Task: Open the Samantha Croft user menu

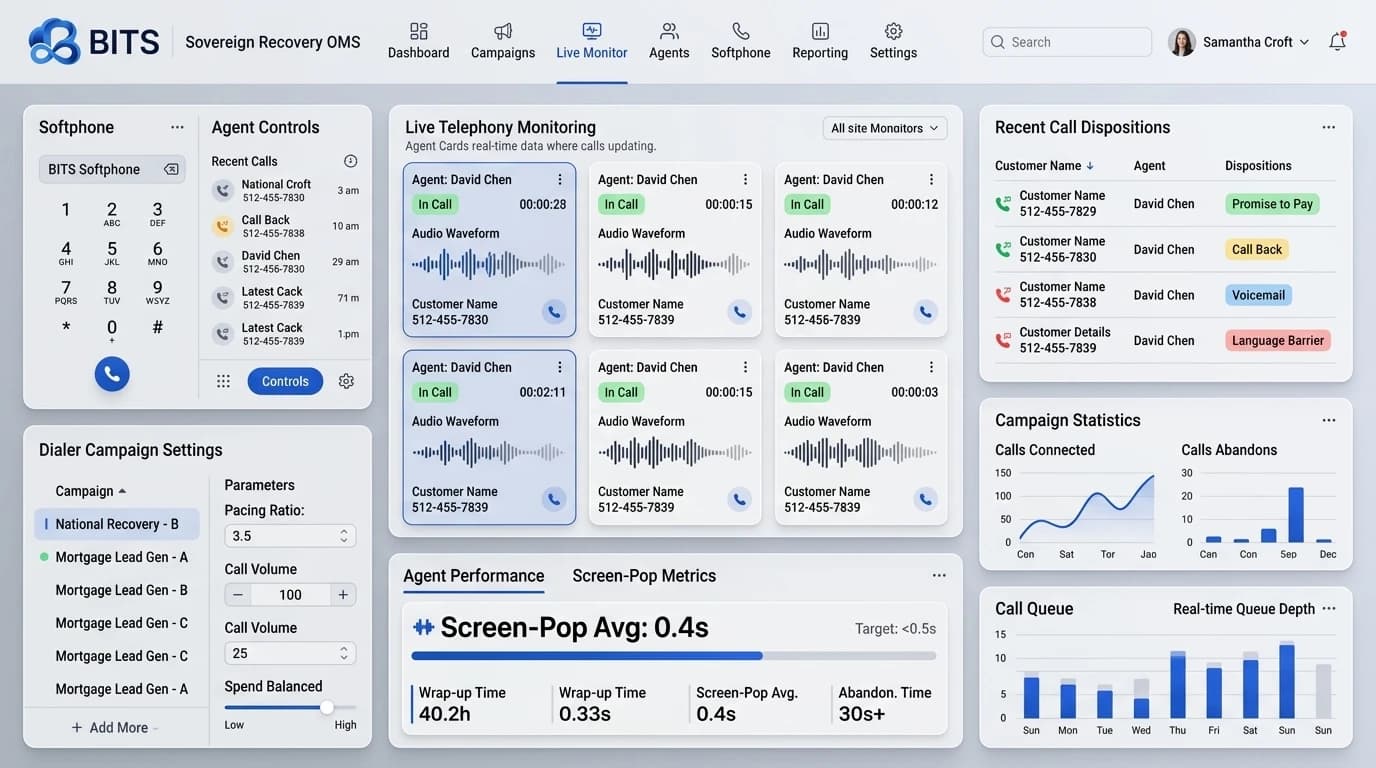Action: click(x=1239, y=42)
